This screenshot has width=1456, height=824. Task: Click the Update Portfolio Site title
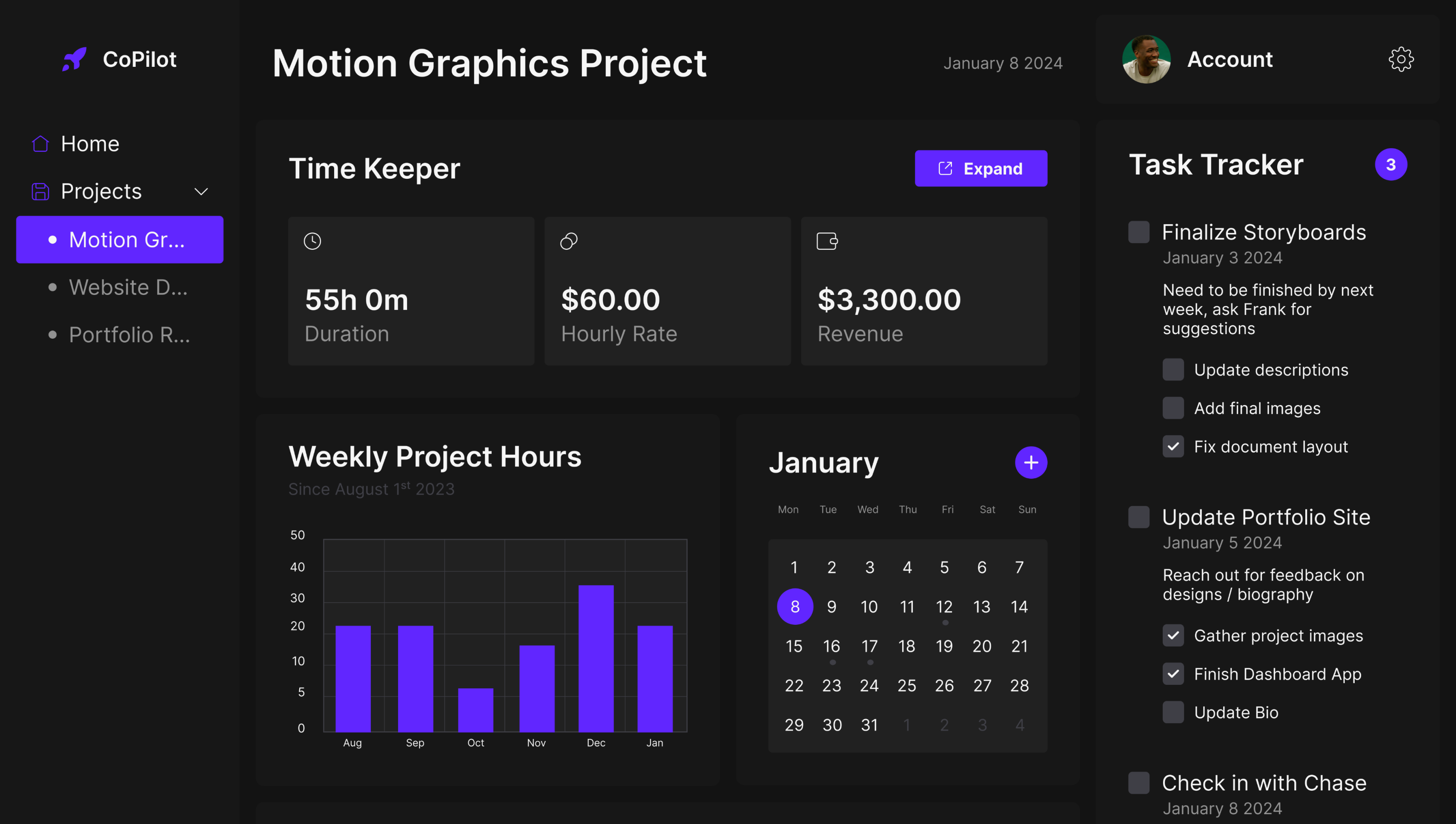pos(1267,517)
